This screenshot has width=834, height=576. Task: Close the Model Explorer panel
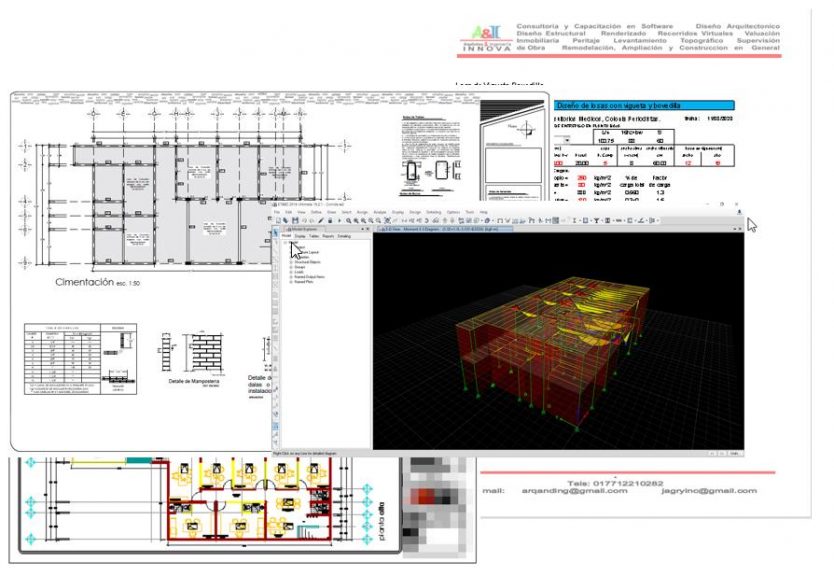click(368, 229)
